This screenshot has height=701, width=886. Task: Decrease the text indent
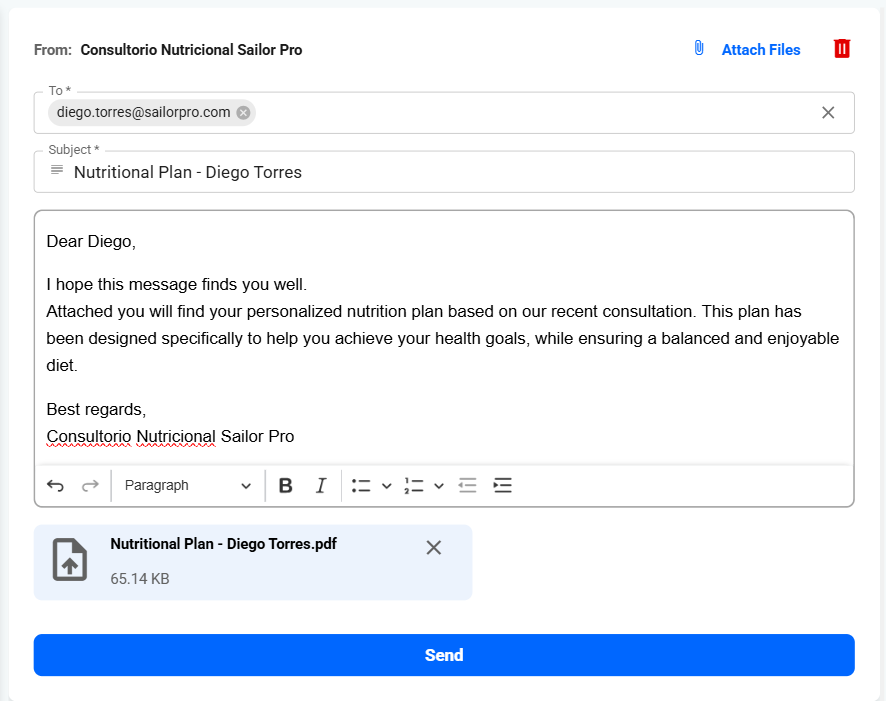467,486
